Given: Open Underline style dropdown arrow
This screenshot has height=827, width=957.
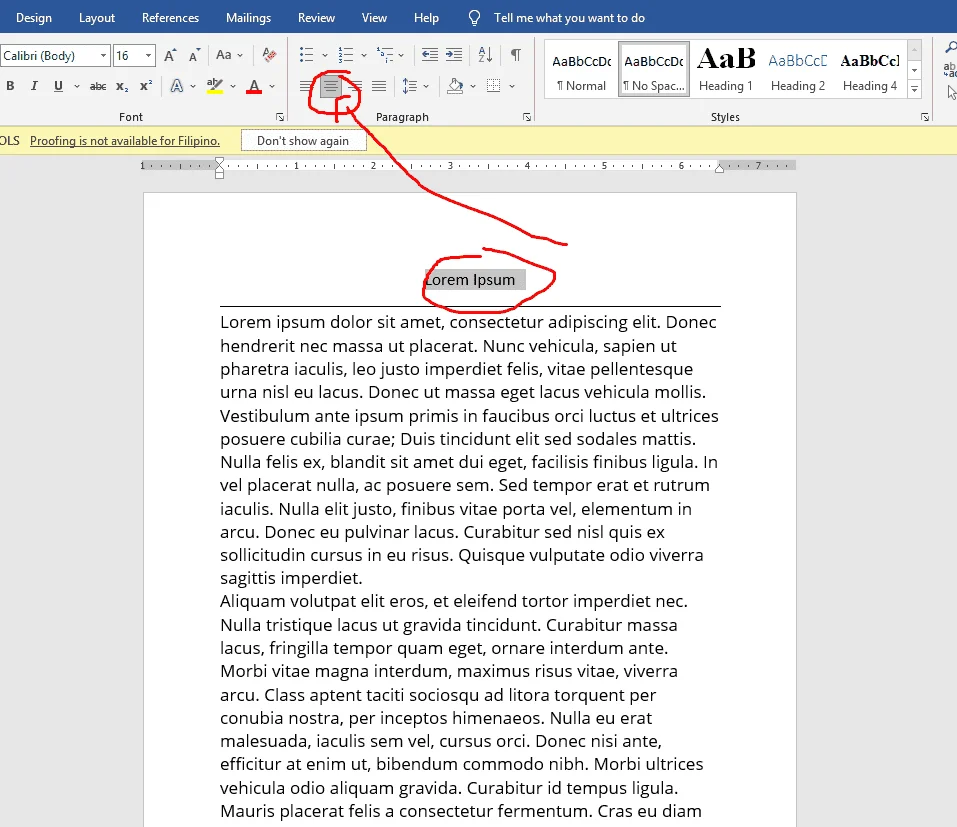Looking at the screenshot, I should click(77, 86).
